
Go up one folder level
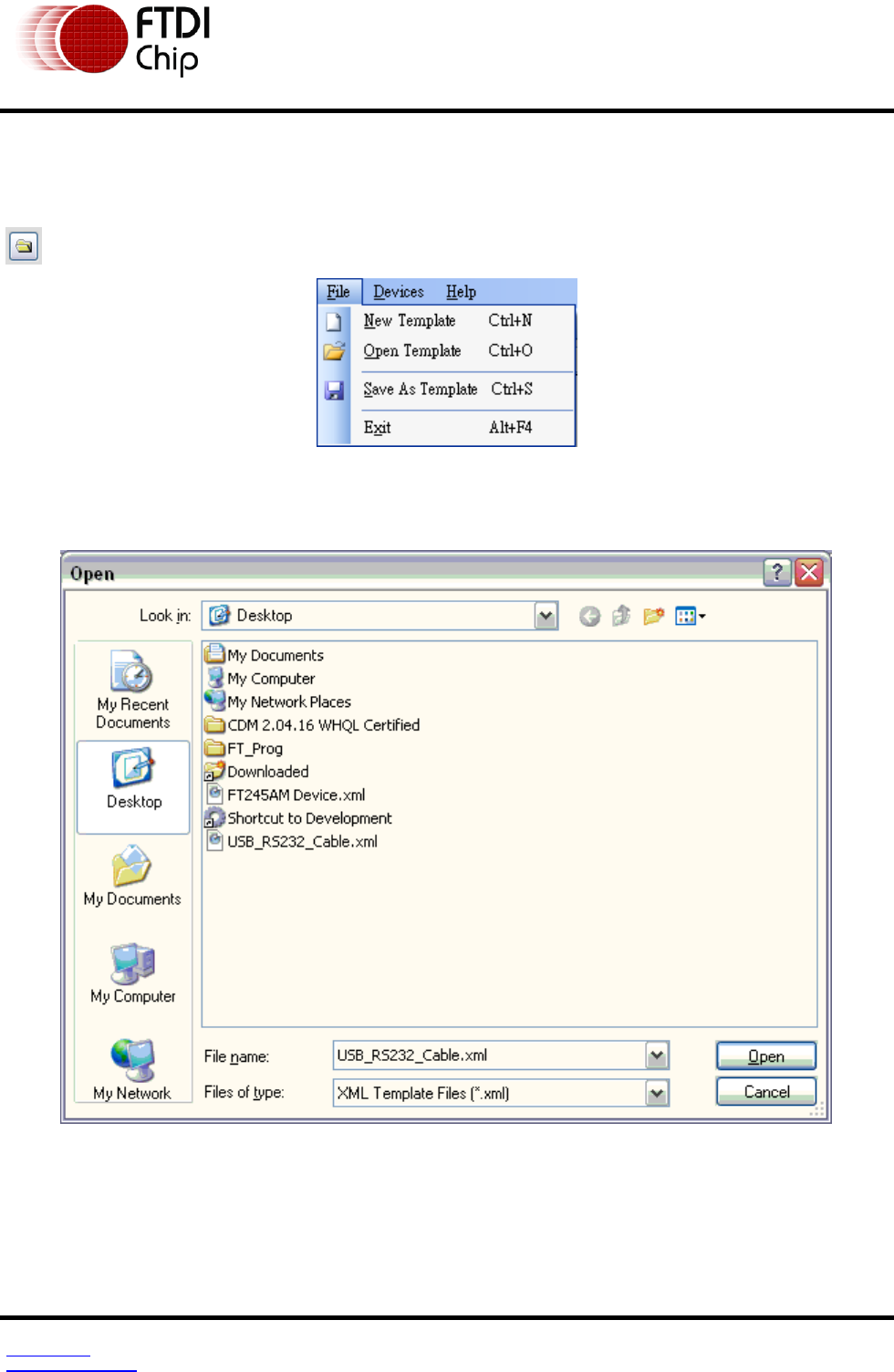[x=621, y=617]
